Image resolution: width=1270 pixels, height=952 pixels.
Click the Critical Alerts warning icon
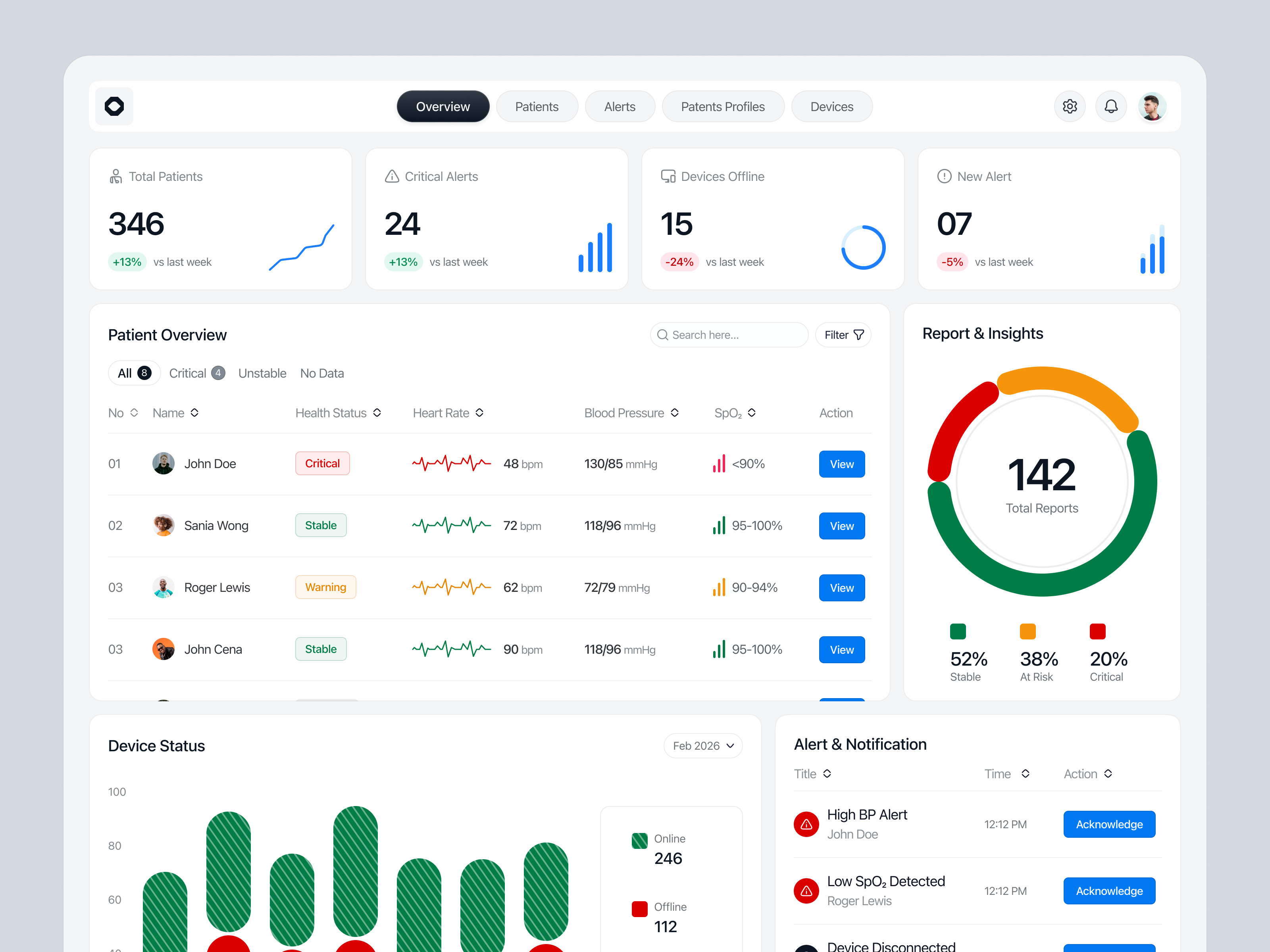[391, 176]
